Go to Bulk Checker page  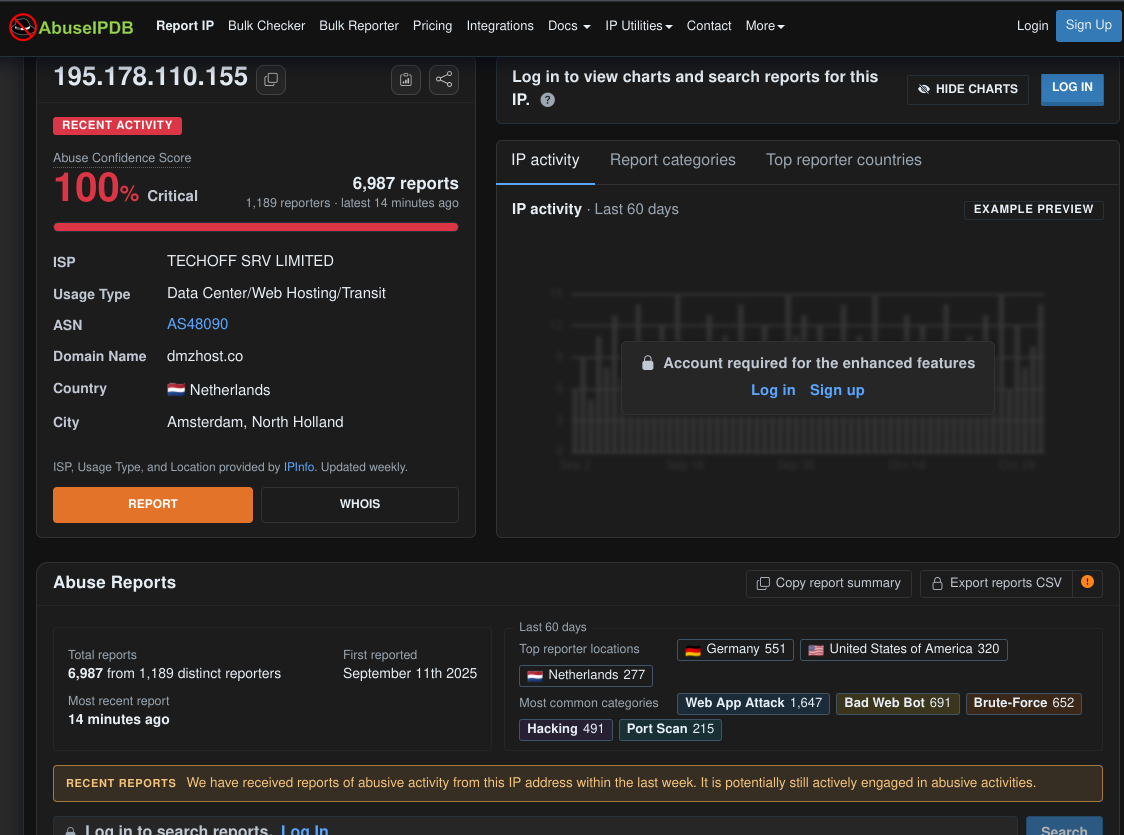(x=267, y=26)
